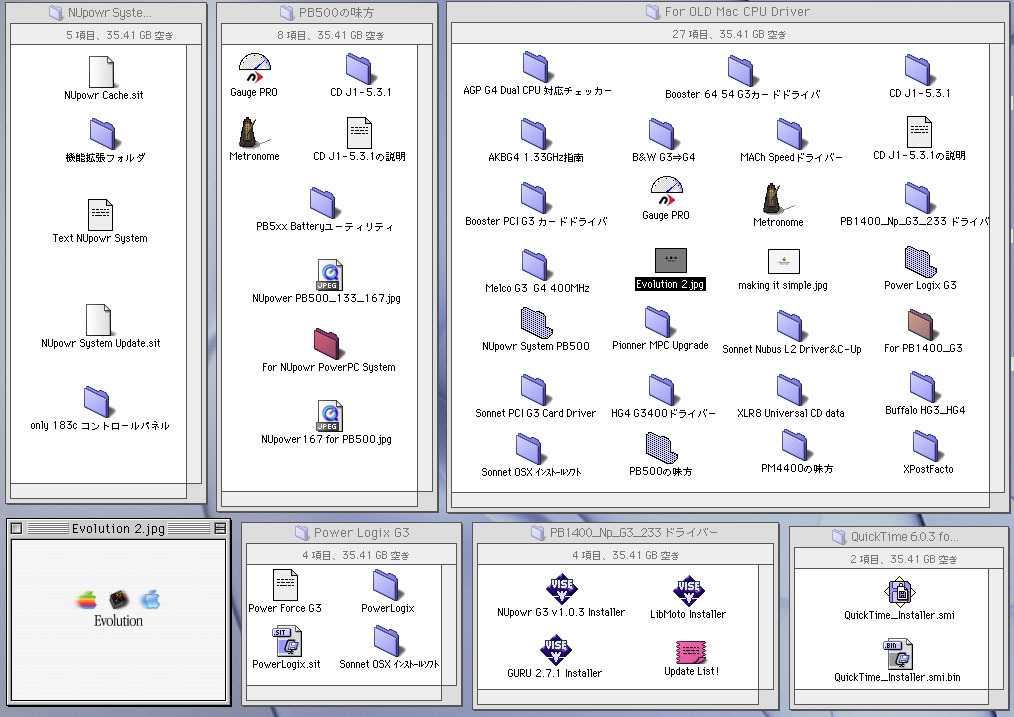Open the LibMoto Installer icon
1014x717 pixels.
coord(688,590)
